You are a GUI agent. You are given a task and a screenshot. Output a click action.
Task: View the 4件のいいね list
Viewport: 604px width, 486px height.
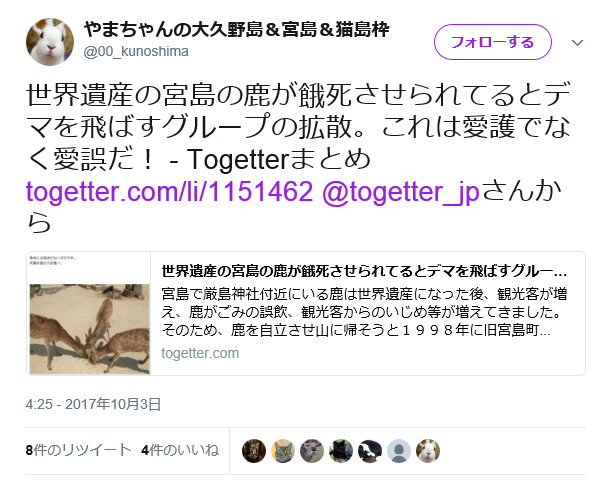click(x=180, y=450)
